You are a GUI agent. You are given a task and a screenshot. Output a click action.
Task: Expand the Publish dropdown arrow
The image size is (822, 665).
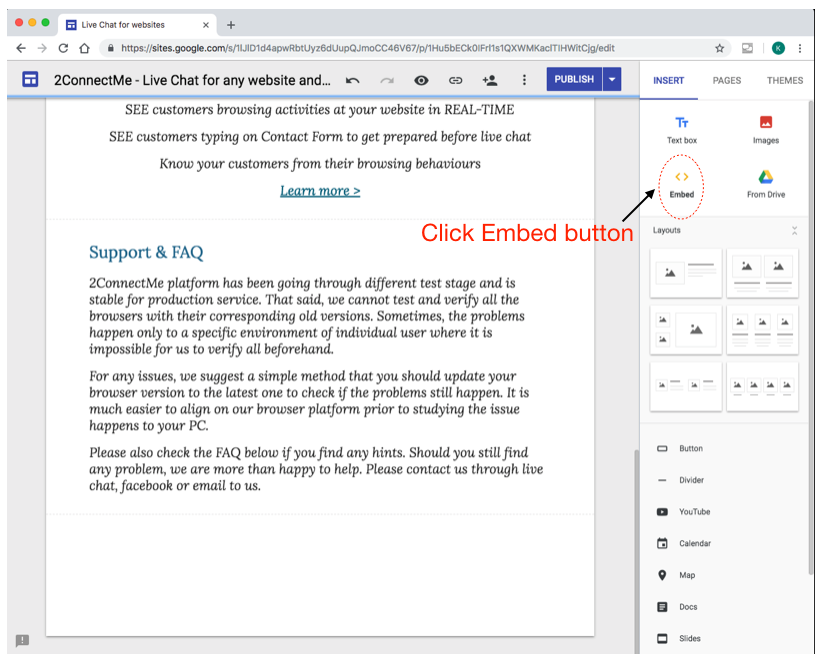(x=612, y=79)
